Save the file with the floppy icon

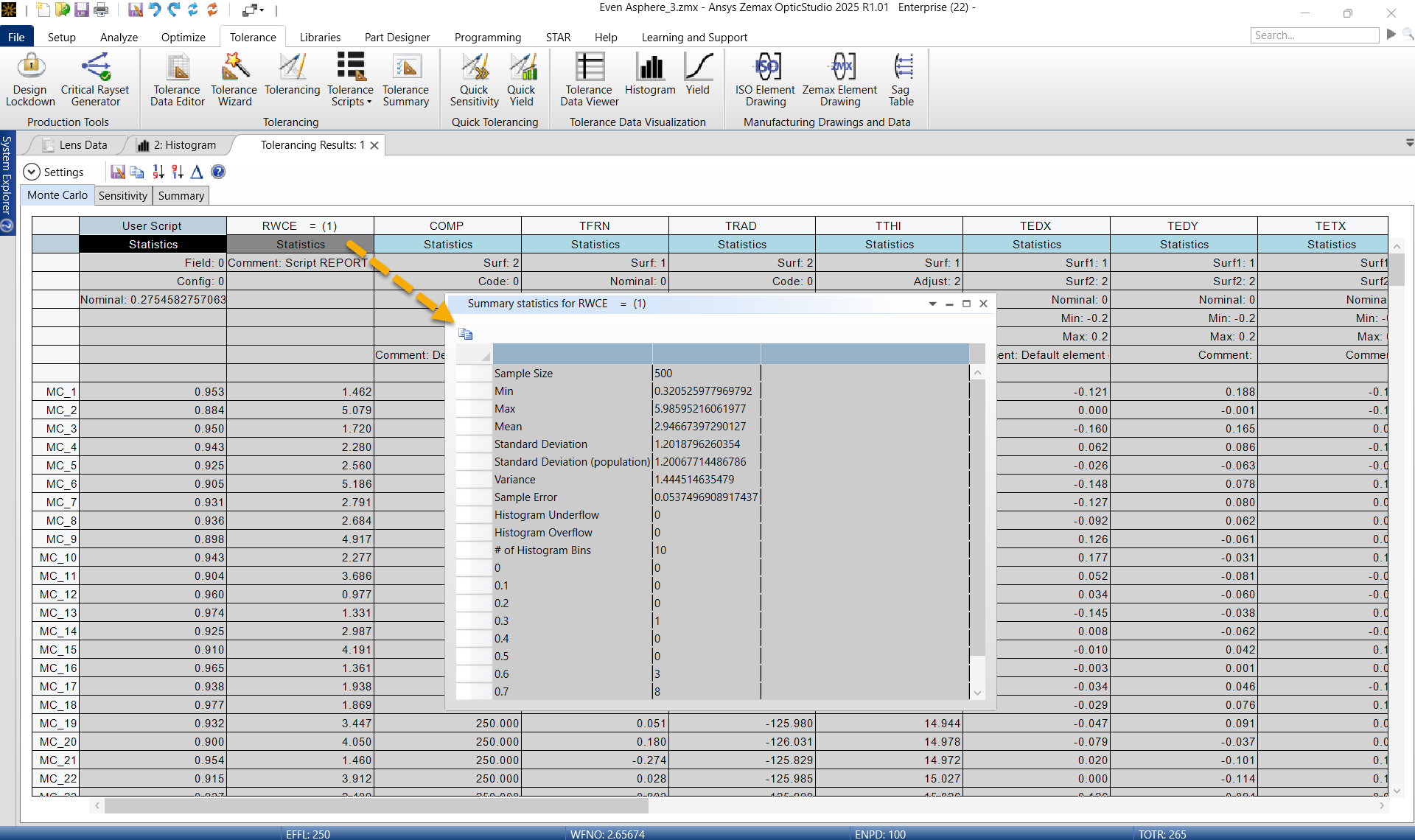[x=82, y=10]
